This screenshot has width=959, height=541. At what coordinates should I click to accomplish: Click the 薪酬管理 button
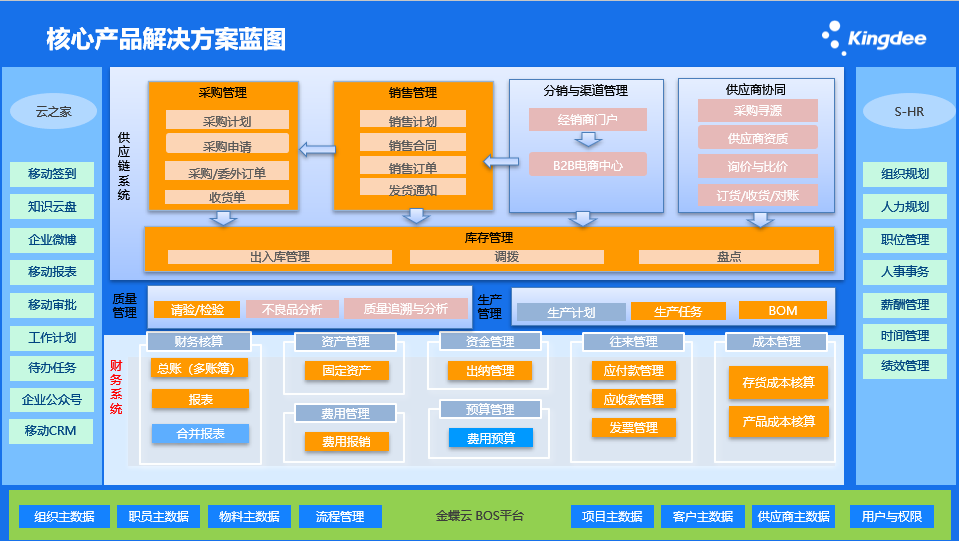coord(904,304)
